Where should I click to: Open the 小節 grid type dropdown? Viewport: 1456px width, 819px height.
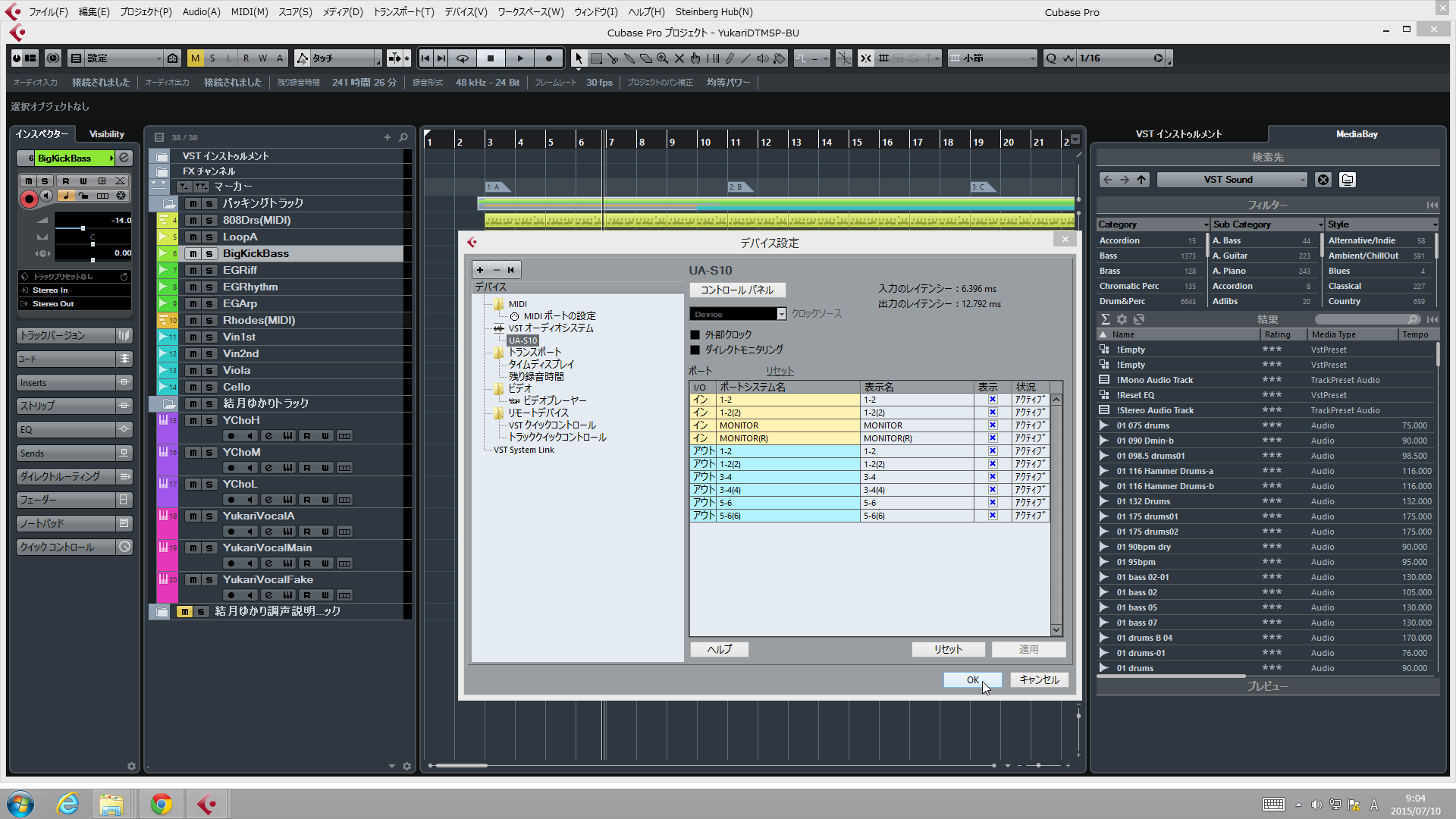tap(992, 58)
